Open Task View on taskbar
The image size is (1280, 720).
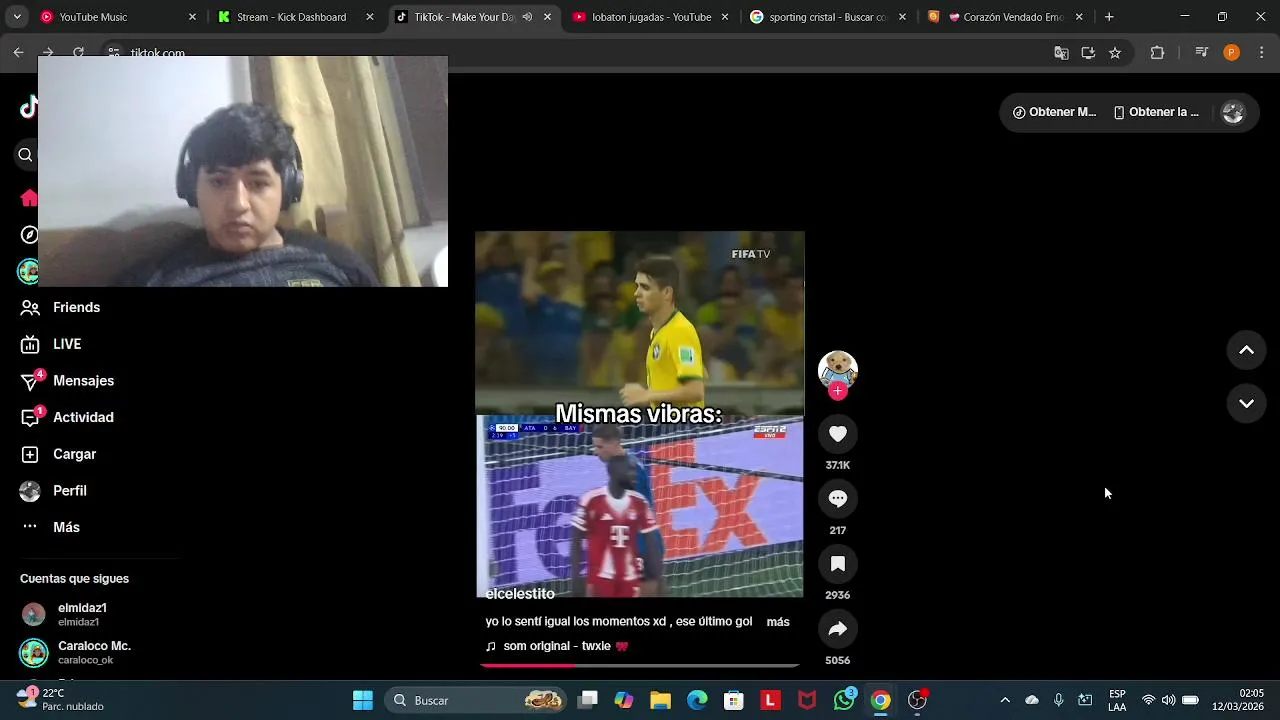click(x=587, y=700)
